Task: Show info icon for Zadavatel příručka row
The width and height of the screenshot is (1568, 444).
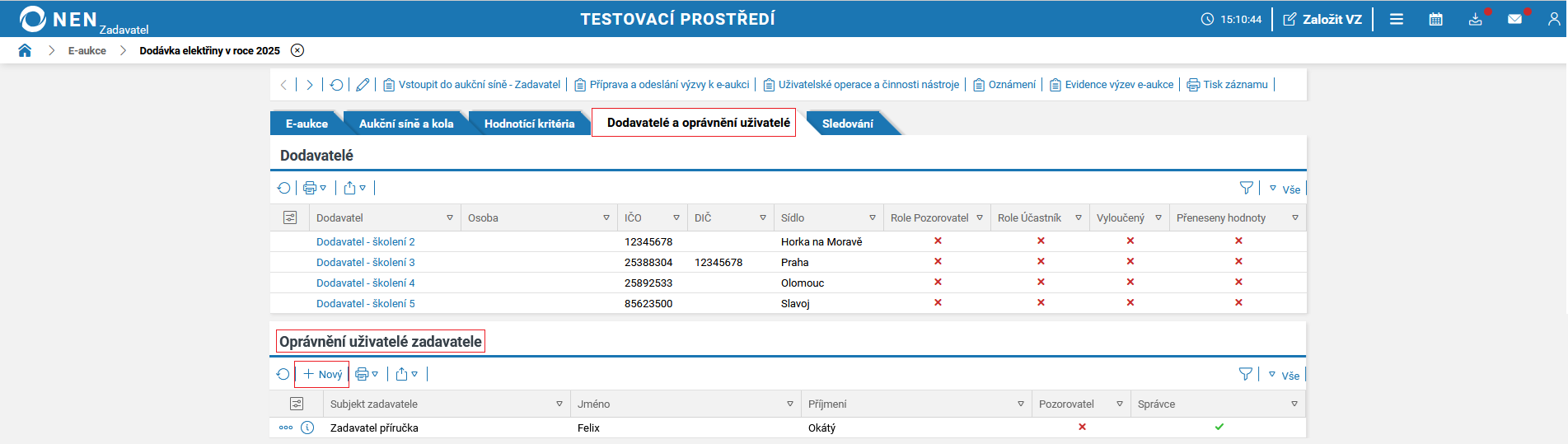Action: tap(307, 428)
